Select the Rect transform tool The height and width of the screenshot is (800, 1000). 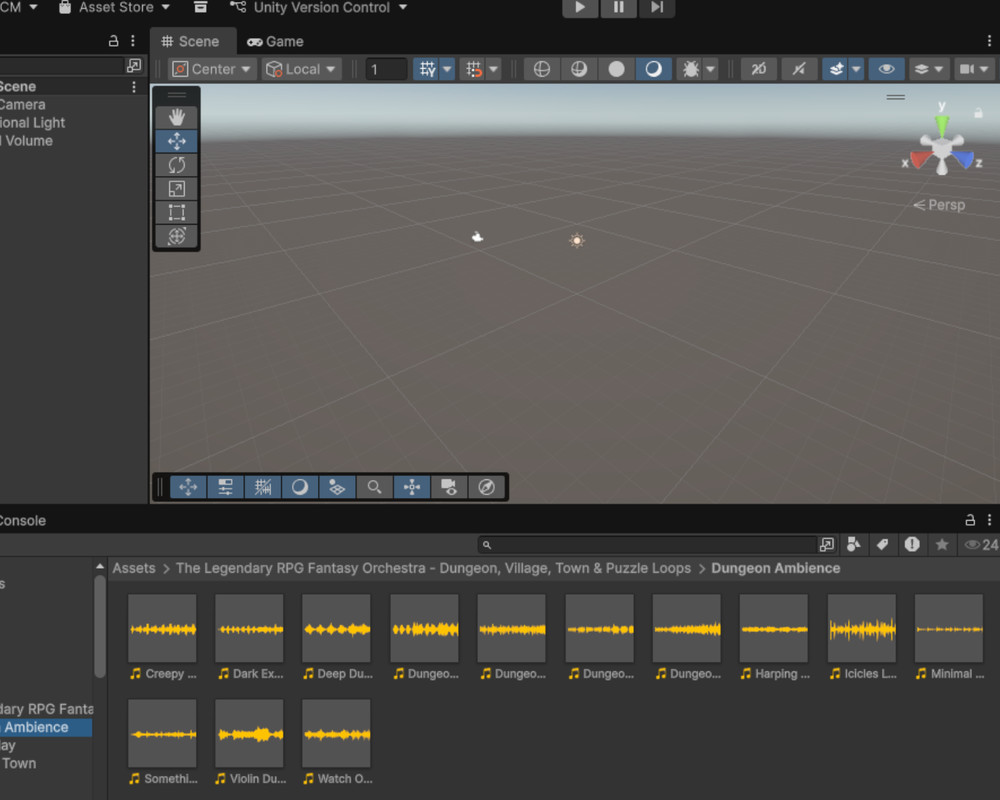(x=177, y=212)
